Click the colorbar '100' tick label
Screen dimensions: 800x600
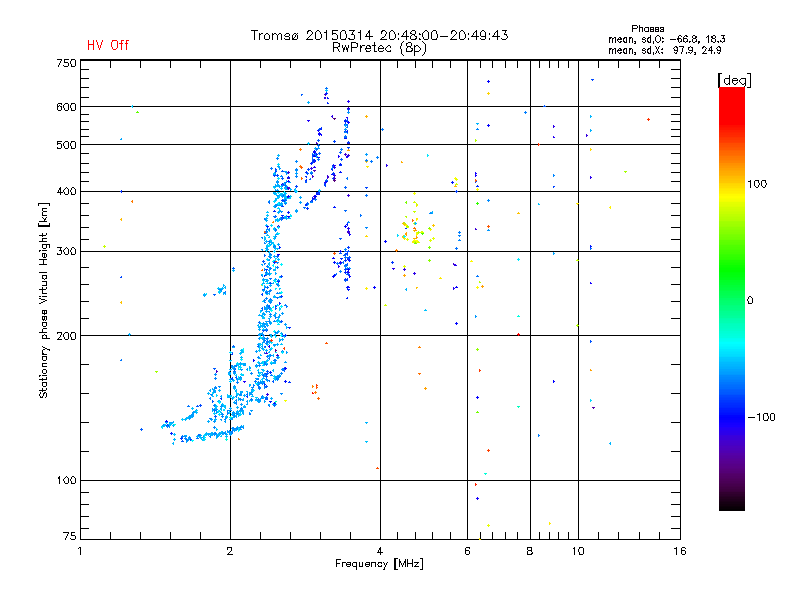[x=757, y=184]
